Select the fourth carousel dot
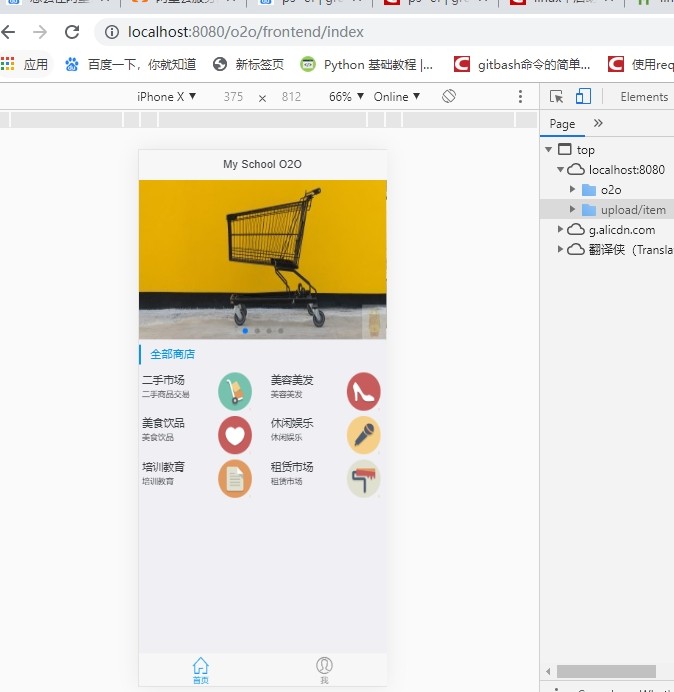Screen dimensions: 674x692 [281, 331]
